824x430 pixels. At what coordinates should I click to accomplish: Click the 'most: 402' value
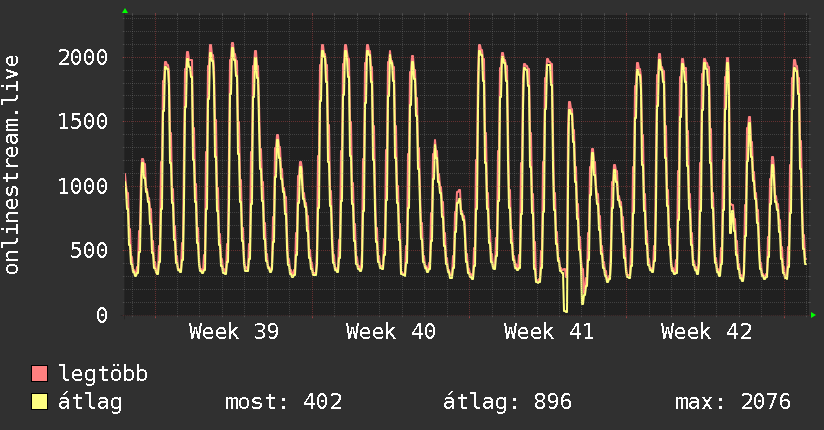[284, 402]
